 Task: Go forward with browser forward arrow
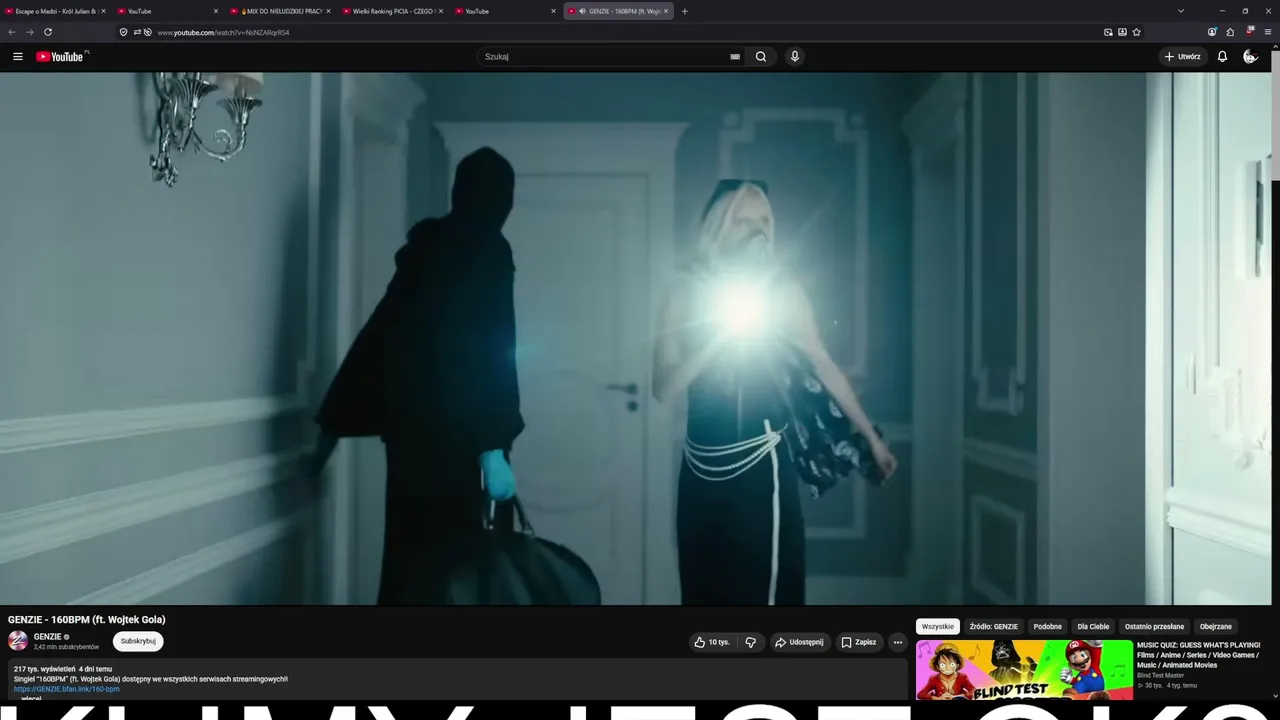coord(30,32)
